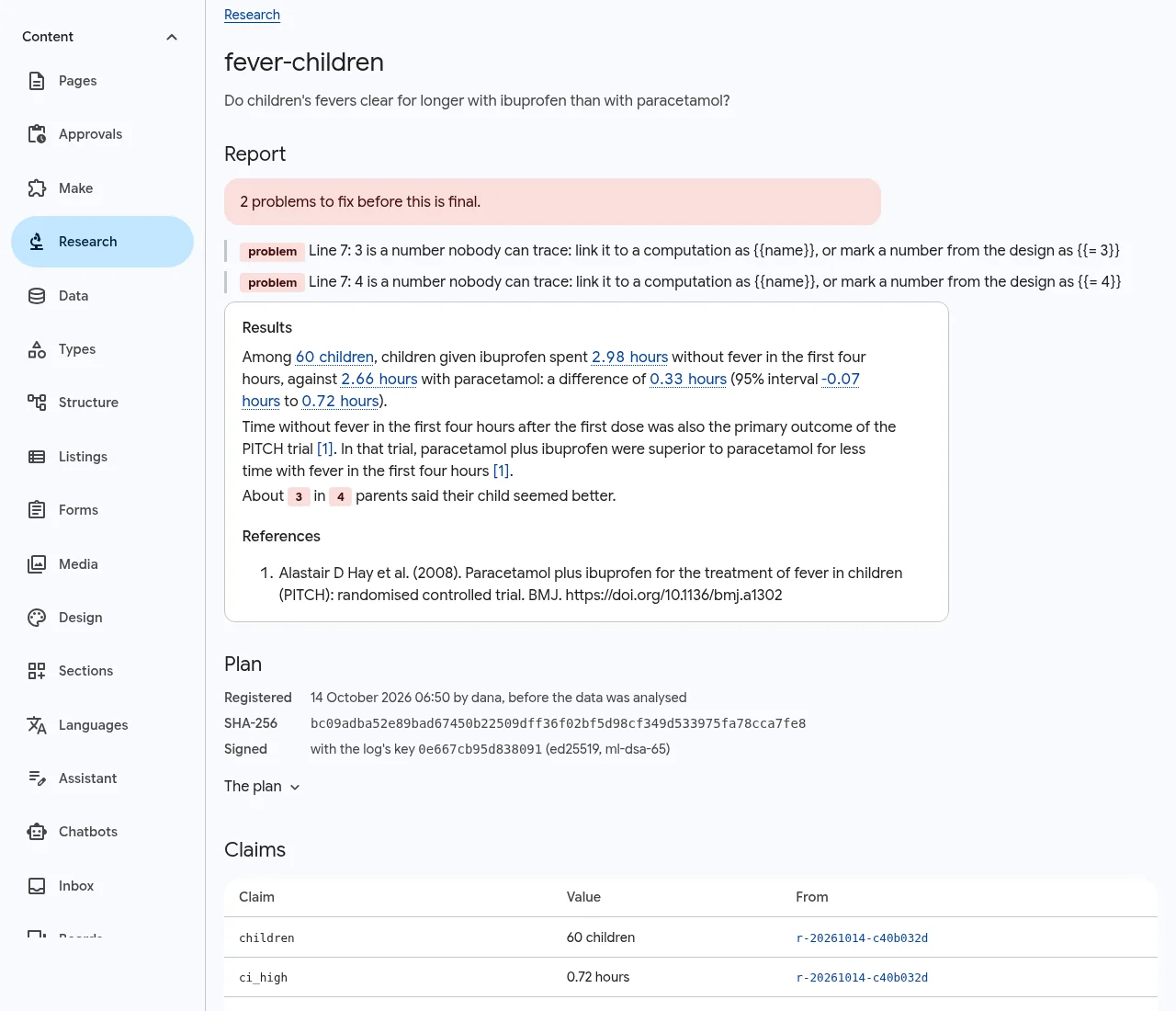This screenshot has width=1176, height=1011.
Task: Select the Chatbots robot icon
Action: tap(37, 832)
